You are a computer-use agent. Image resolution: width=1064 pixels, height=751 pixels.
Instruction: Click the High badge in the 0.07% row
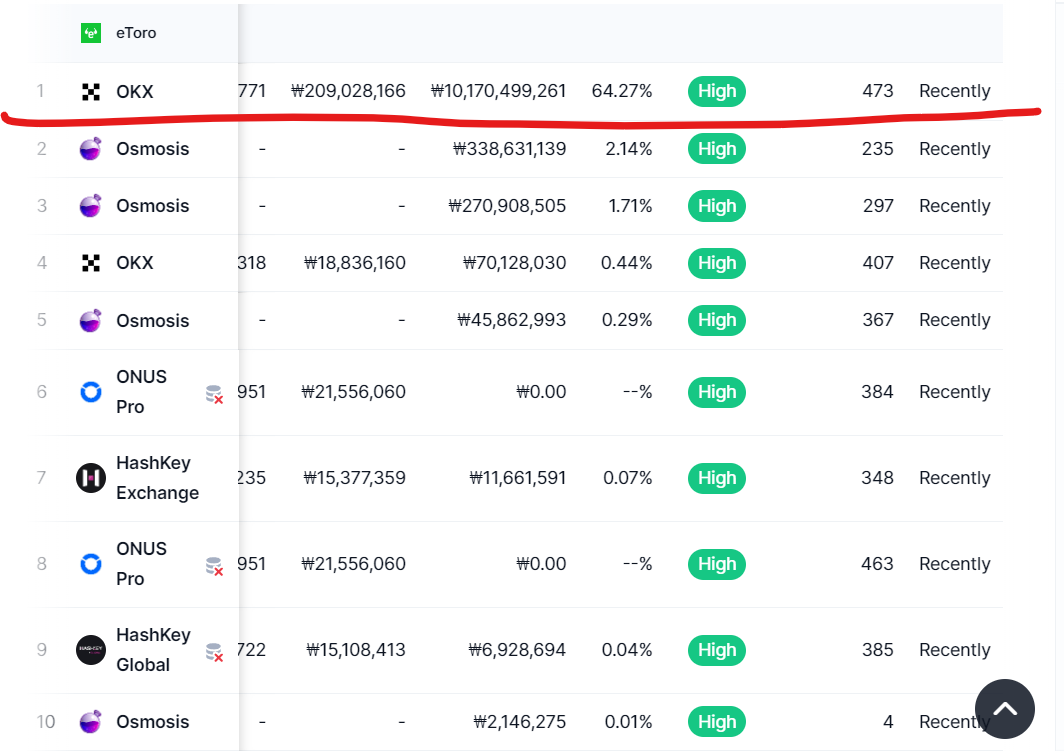[x=717, y=478]
